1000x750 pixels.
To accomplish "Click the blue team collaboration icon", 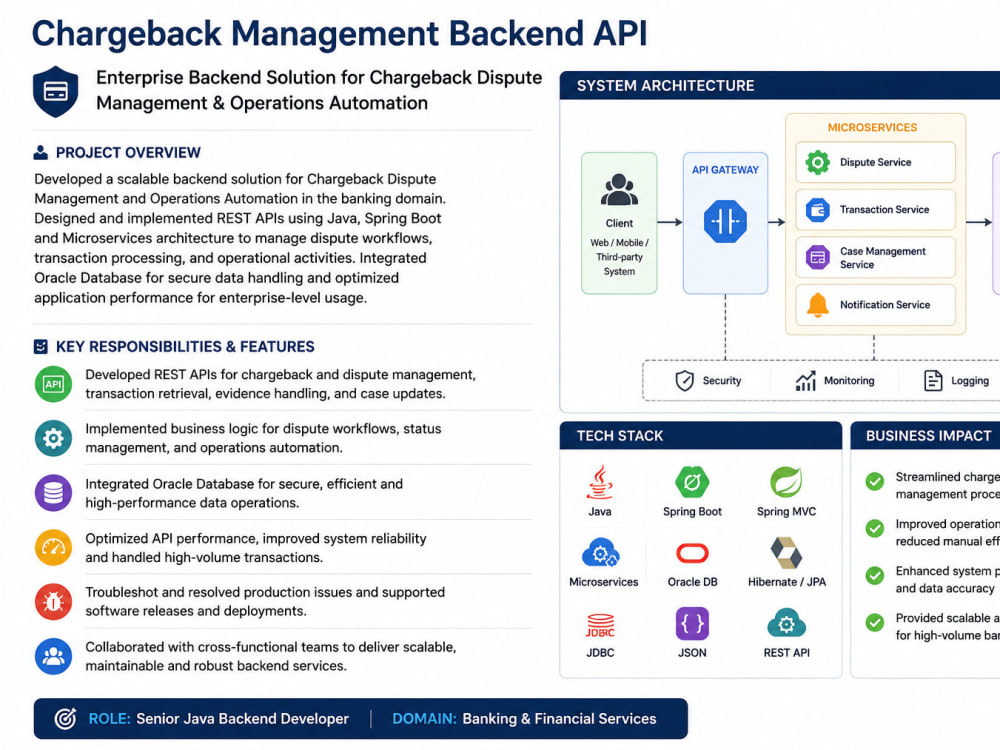I will (x=53, y=656).
